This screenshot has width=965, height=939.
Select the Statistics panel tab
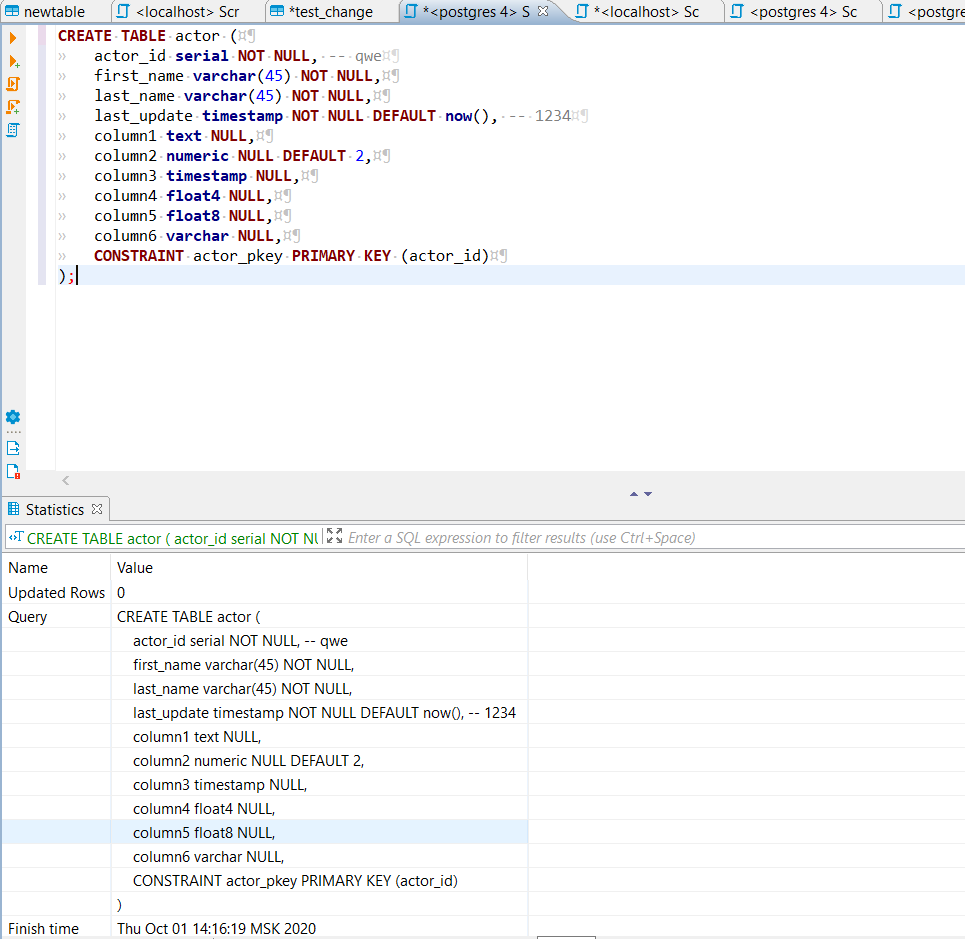click(x=55, y=509)
